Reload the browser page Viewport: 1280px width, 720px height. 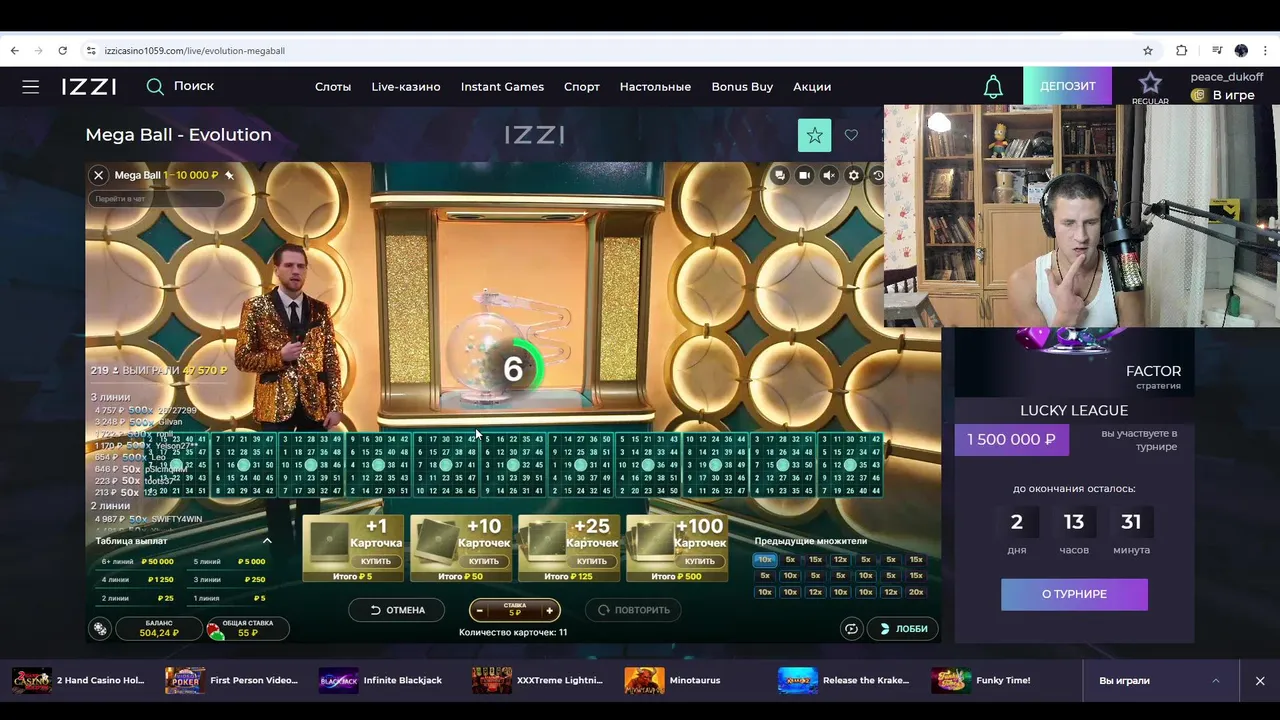[62, 50]
